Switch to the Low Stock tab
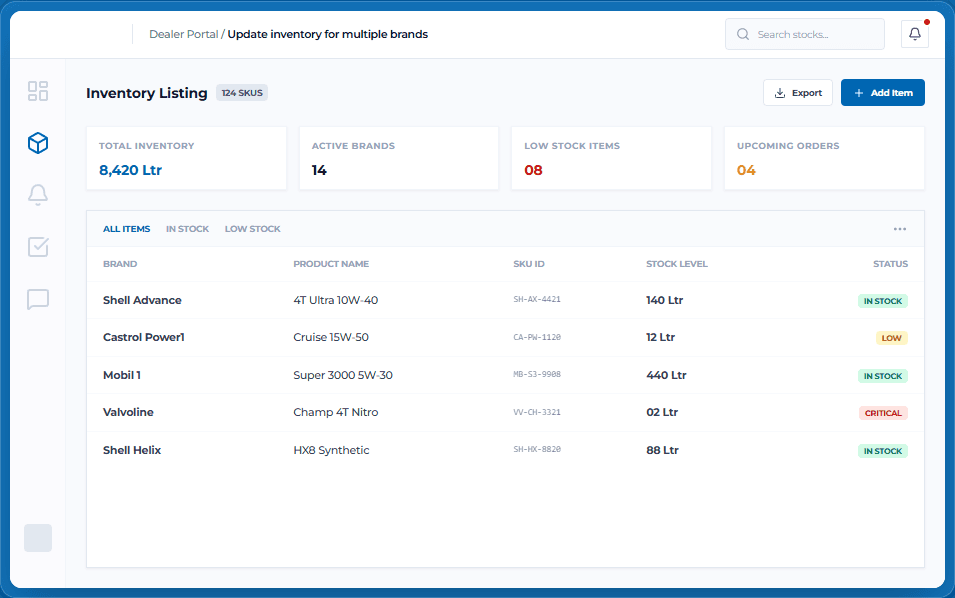The width and height of the screenshot is (955, 598). click(252, 229)
